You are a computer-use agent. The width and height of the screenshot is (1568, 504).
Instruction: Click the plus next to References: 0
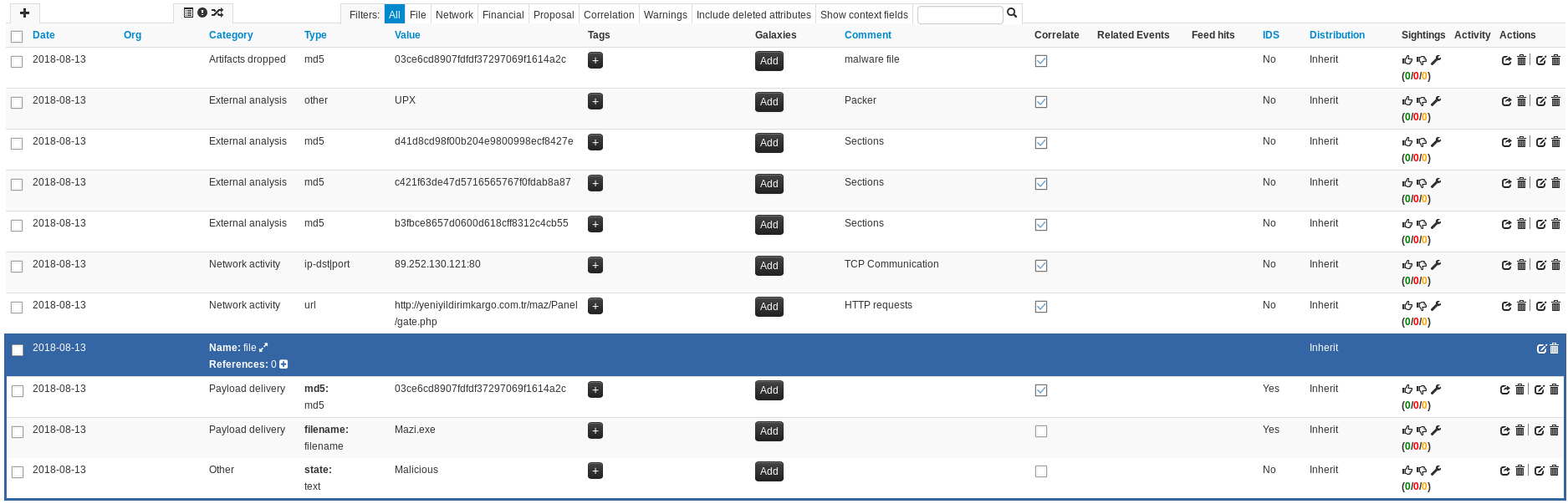[283, 364]
